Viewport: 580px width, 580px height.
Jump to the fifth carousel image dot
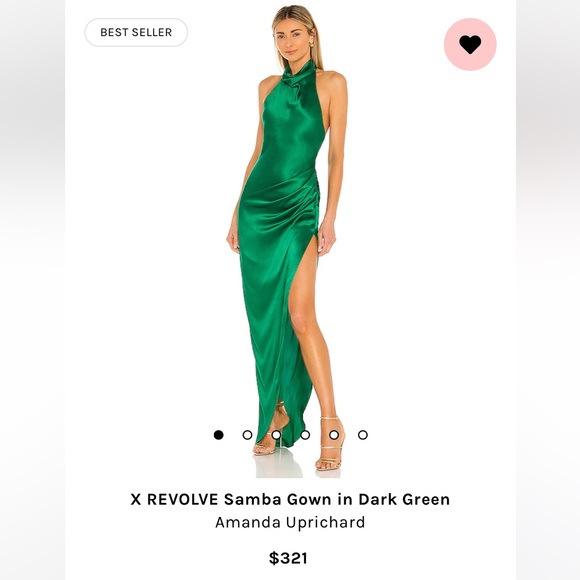334,435
